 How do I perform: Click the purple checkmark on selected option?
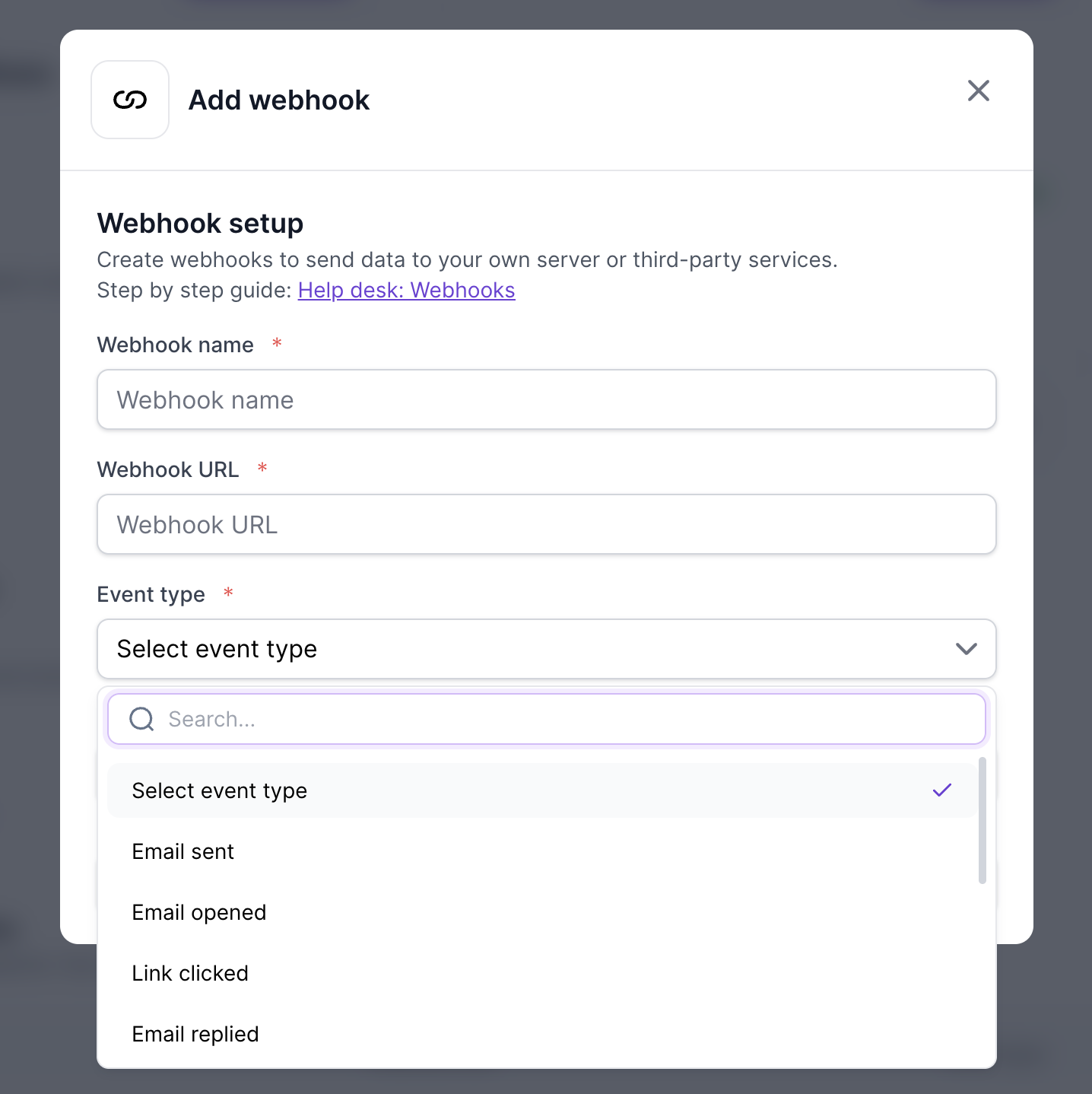tap(941, 790)
